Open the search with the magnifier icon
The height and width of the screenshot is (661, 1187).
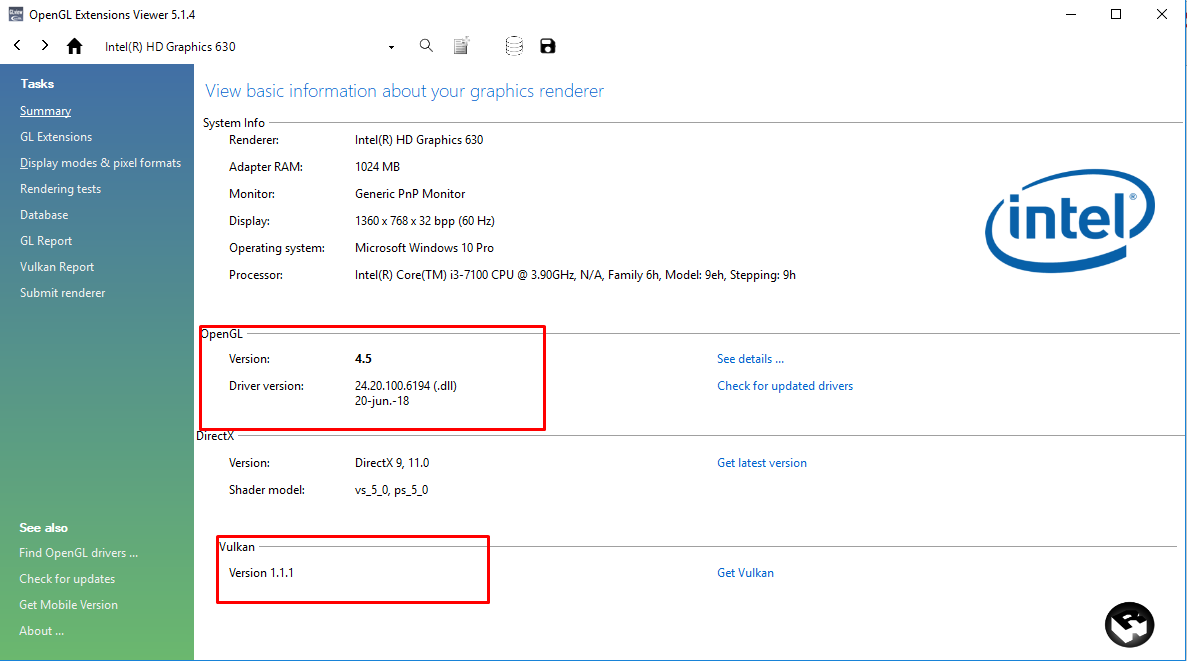click(426, 45)
